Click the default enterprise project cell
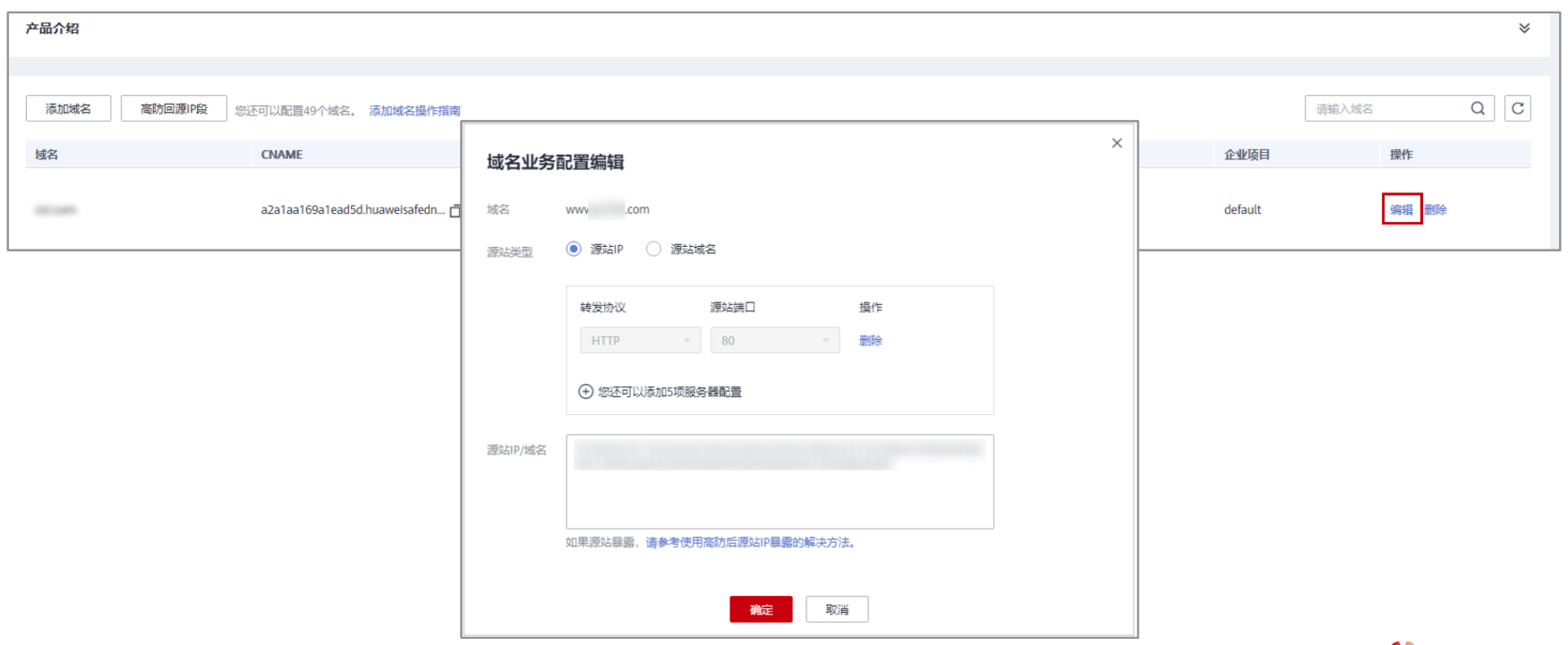The width and height of the screenshot is (1568, 645). [x=1242, y=209]
